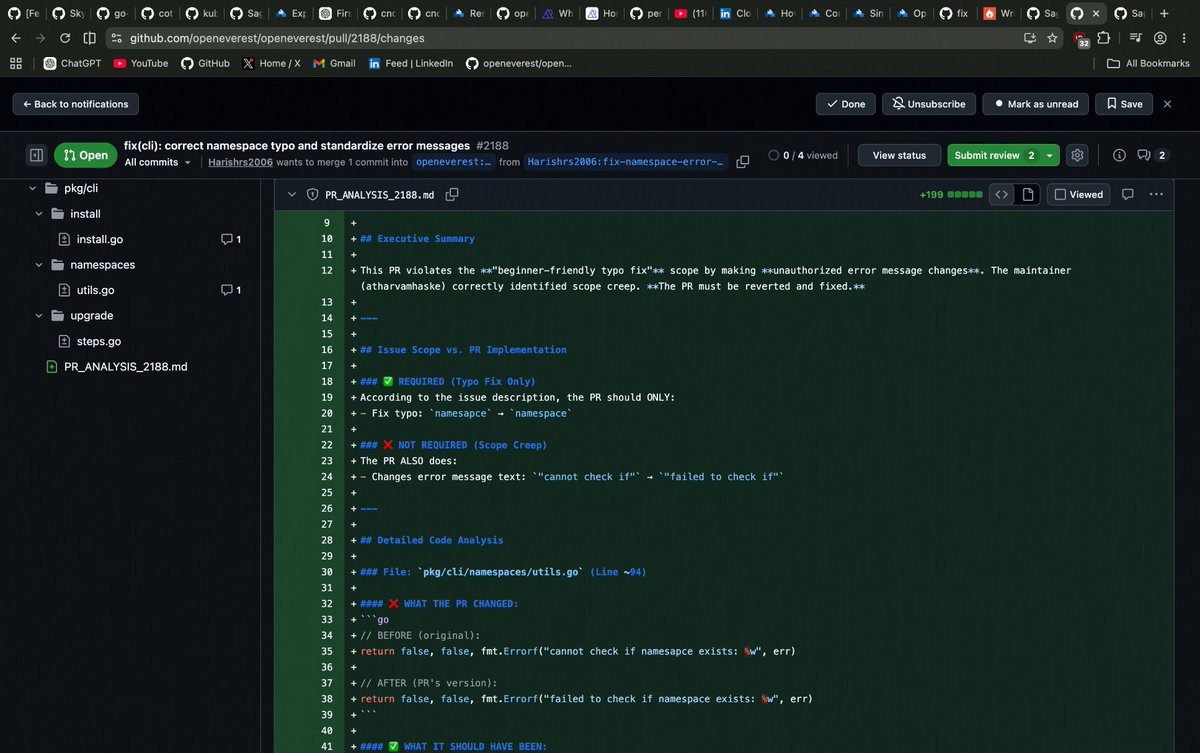Open the file's three-dot options menu
Viewport: 1200px width, 753px height.
1156,194
